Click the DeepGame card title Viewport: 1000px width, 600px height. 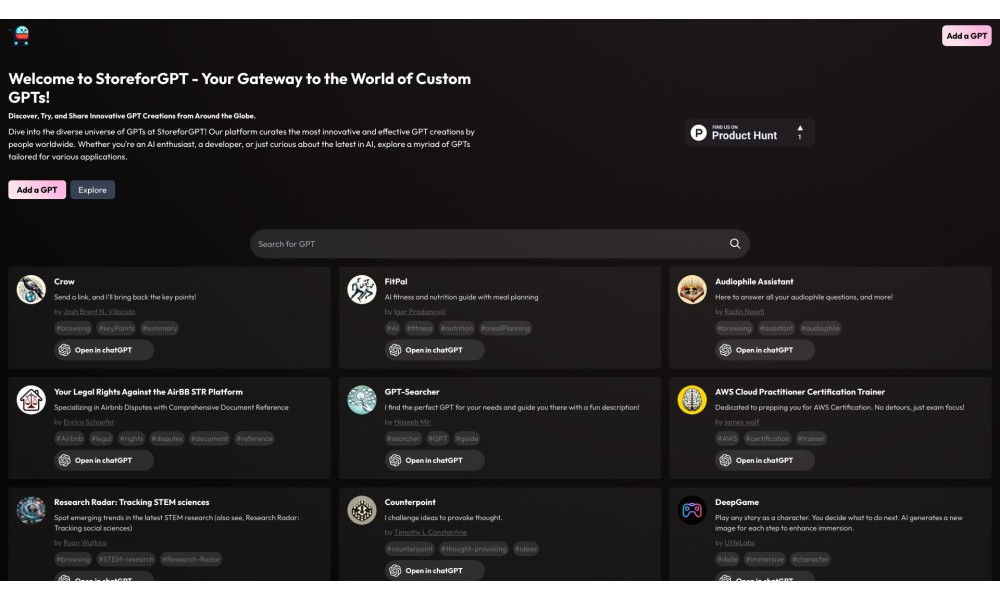click(x=737, y=502)
